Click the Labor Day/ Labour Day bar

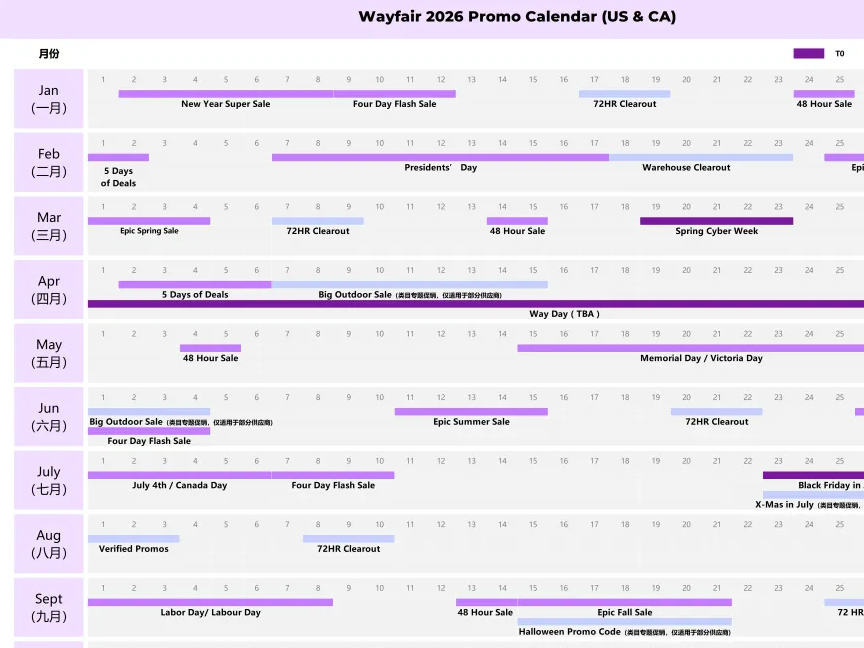pyautogui.click(x=210, y=602)
